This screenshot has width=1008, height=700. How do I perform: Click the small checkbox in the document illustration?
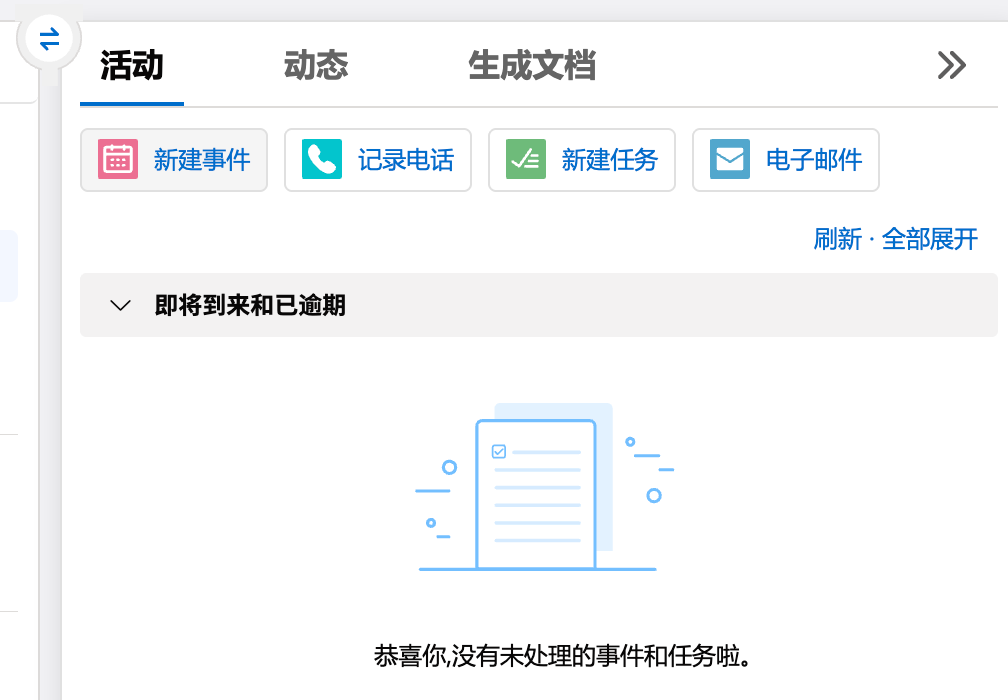tap(499, 452)
